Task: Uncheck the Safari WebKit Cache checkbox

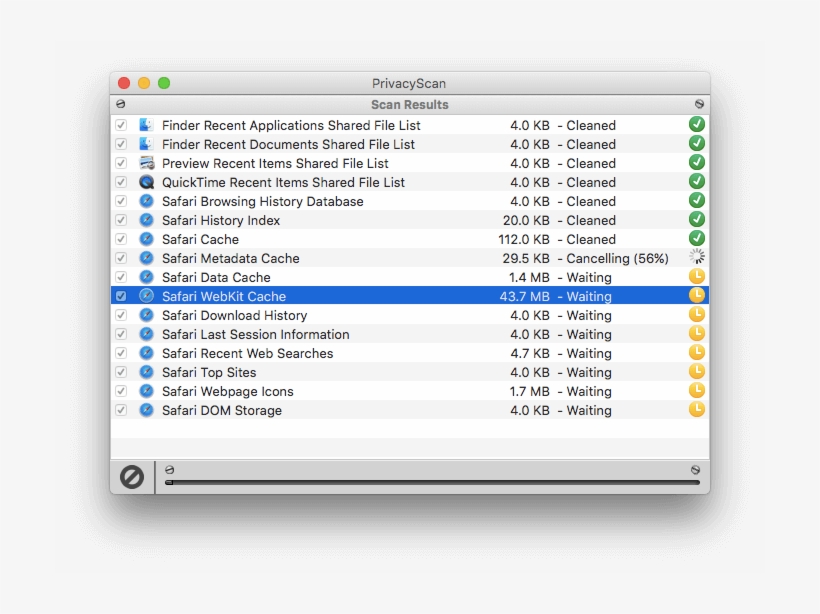Action: click(x=121, y=296)
